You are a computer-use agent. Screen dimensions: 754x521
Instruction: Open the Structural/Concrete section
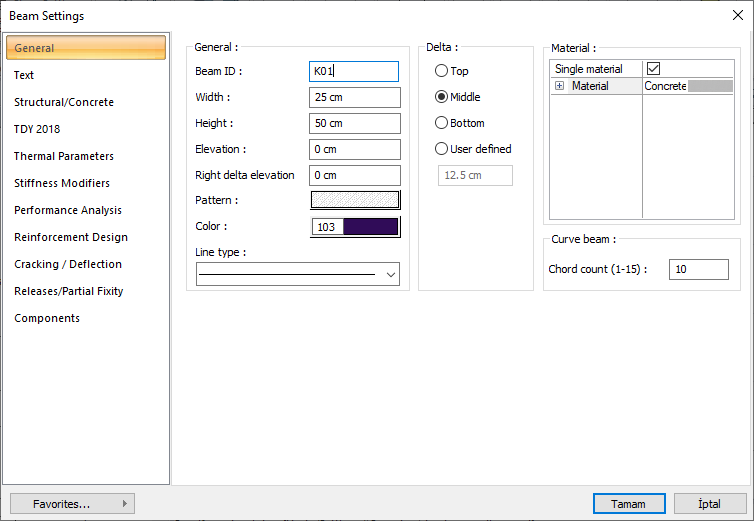pyautogui.click(x=64, y=102)
